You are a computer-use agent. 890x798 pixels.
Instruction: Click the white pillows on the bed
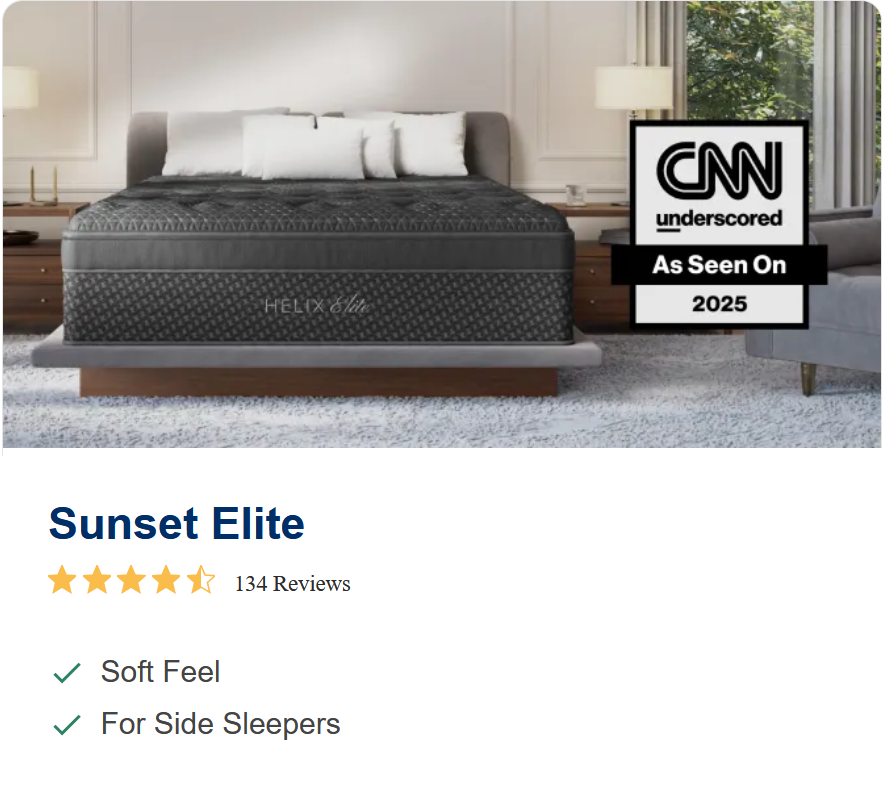(x=320, y=145)
